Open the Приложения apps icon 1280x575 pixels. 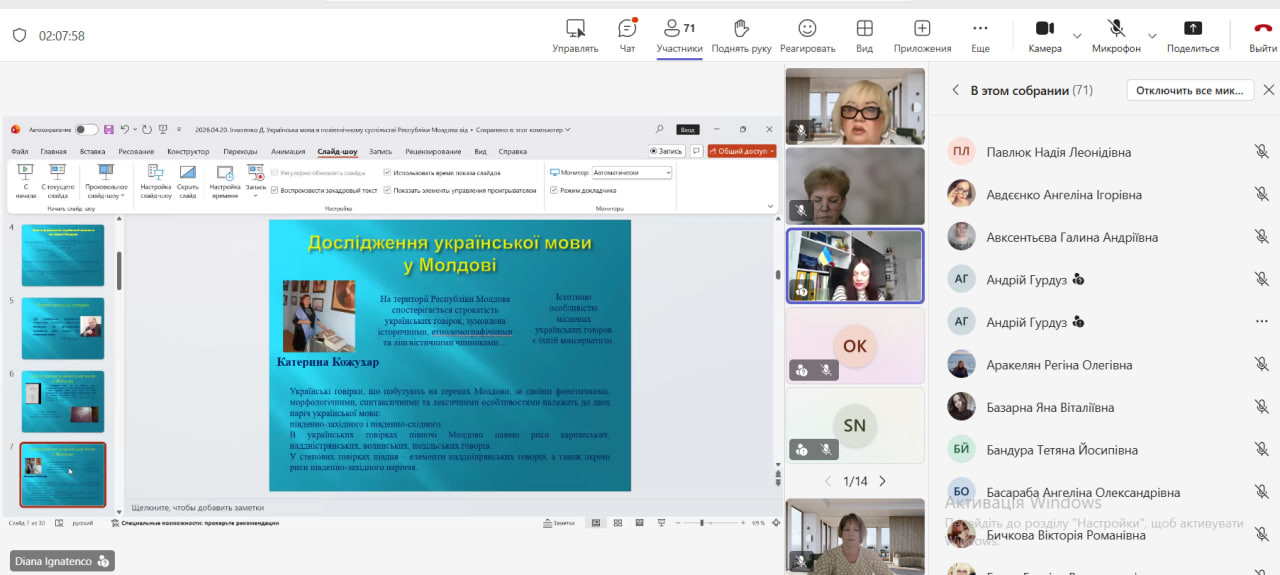pos(922,28)
